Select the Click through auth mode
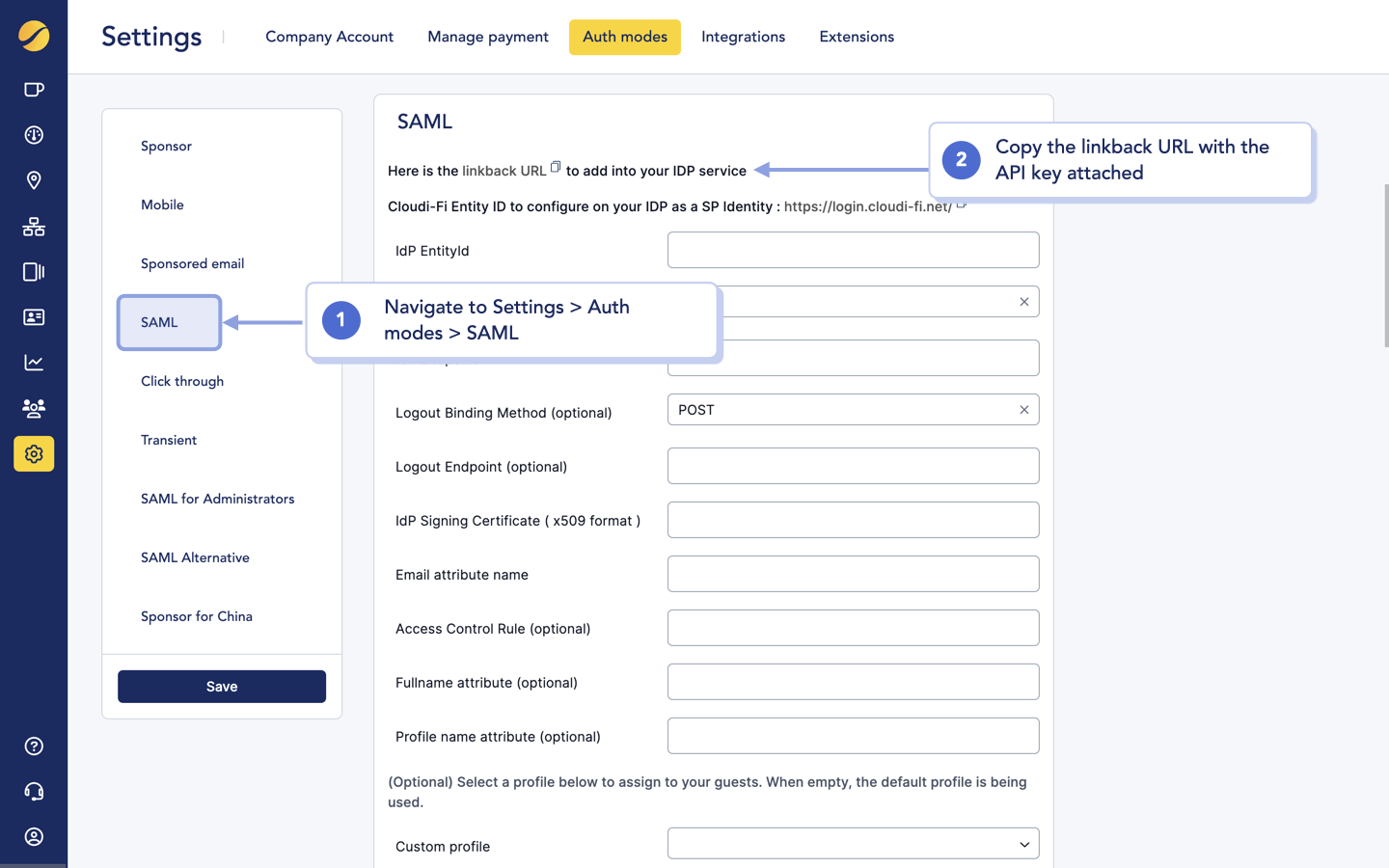This screenshot has width=1389, height=868. (181, 381)
